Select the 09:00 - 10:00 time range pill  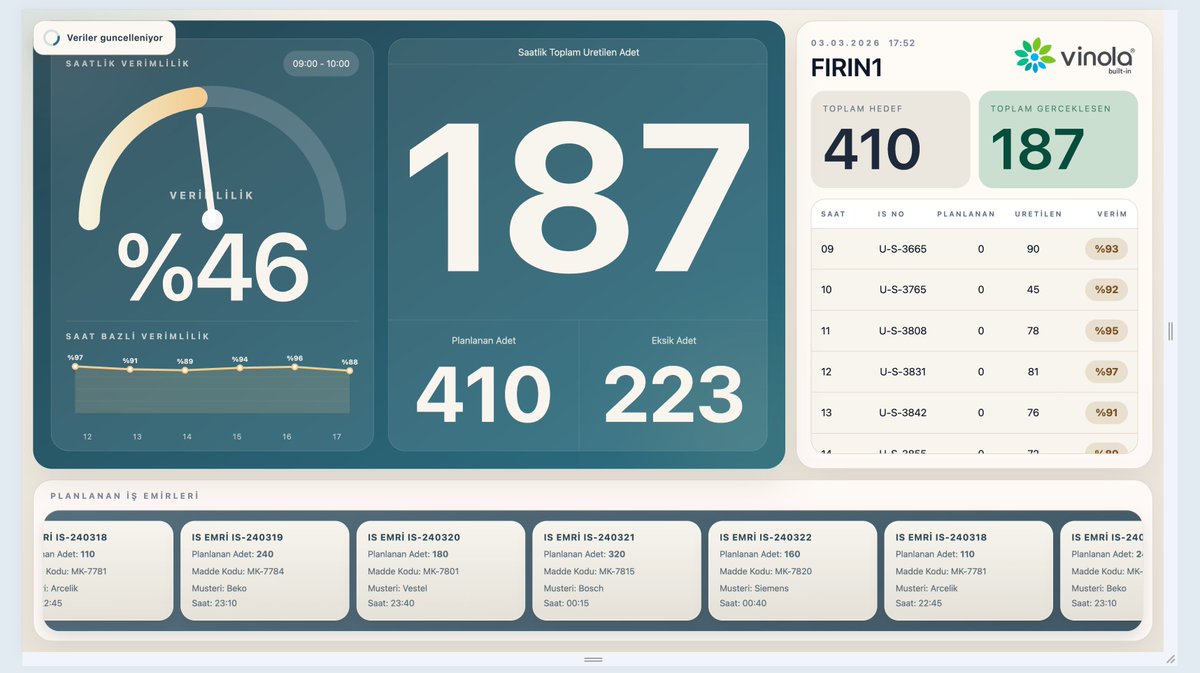pos(321,64)
